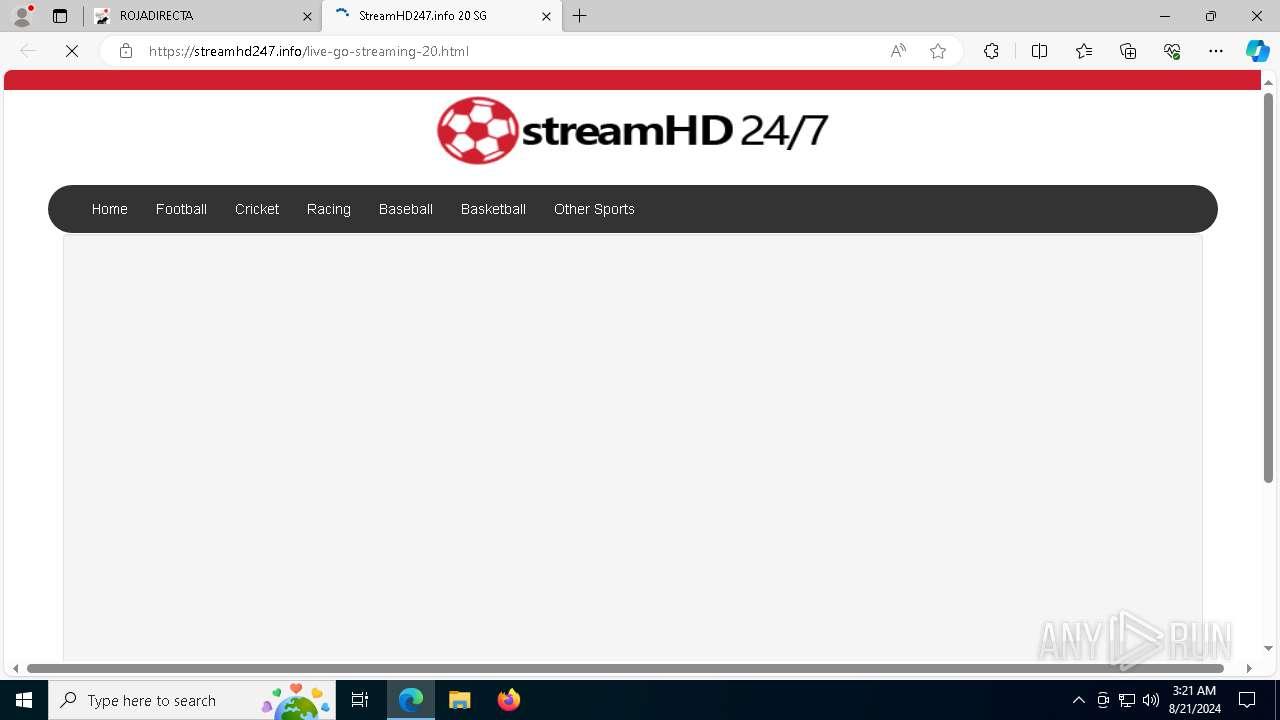Launch Firefox from the taskbar

pyautogui.click(x=508, y=700)
